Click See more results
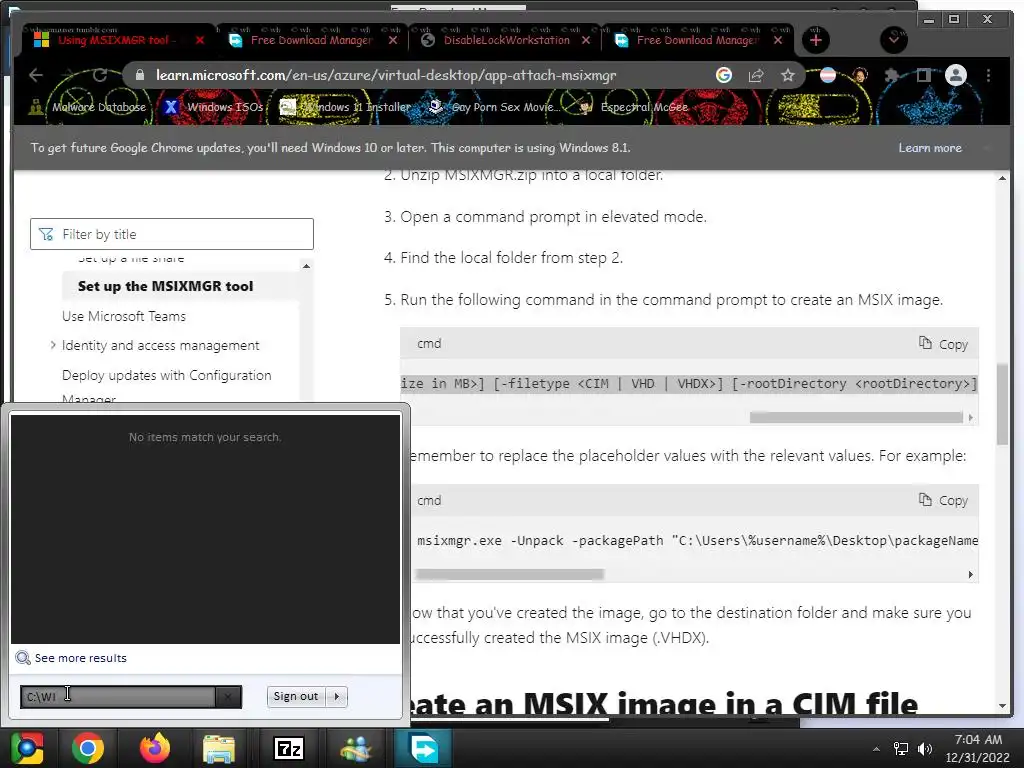 80,658
